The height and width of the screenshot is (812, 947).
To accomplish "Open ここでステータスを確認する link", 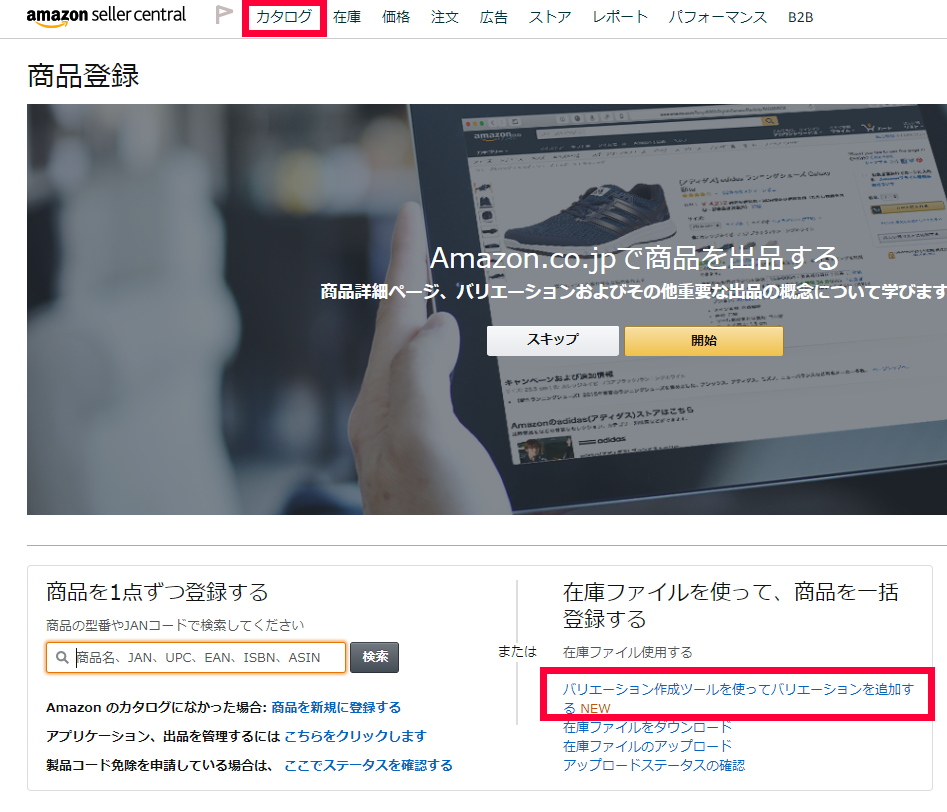I will pos(368,765).
